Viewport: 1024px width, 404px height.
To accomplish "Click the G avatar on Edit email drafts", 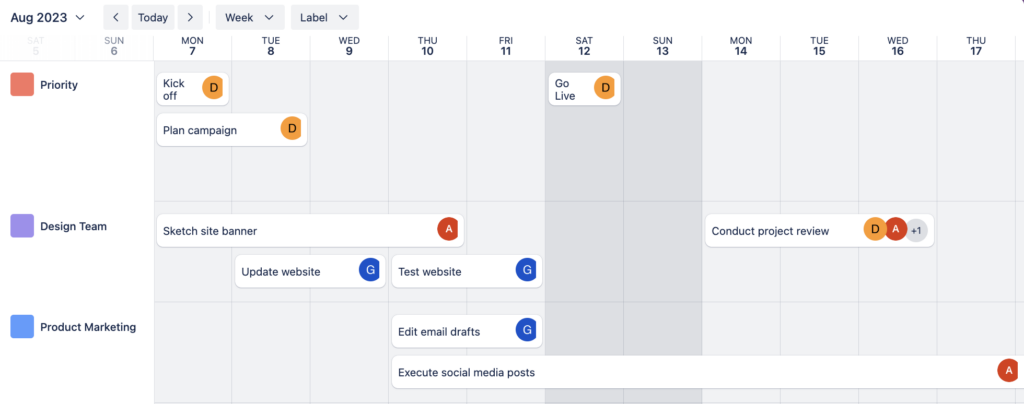I will pyautogui.click(x=526, y=330).
